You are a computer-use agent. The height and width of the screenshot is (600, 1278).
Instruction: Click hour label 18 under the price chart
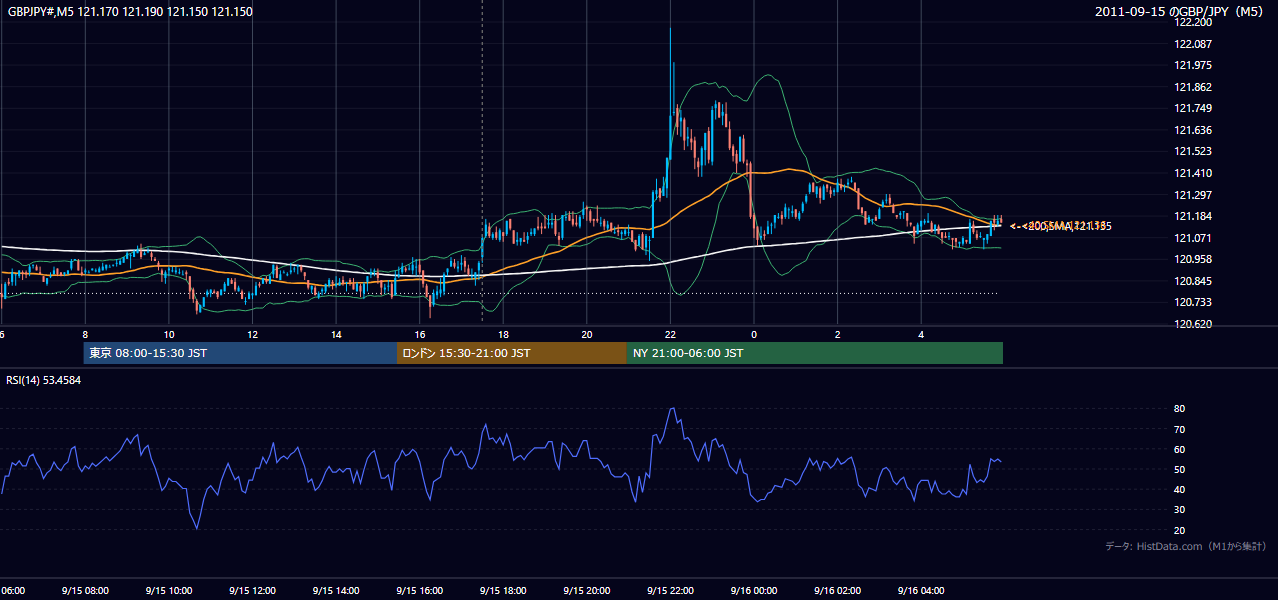coord(503,334)
